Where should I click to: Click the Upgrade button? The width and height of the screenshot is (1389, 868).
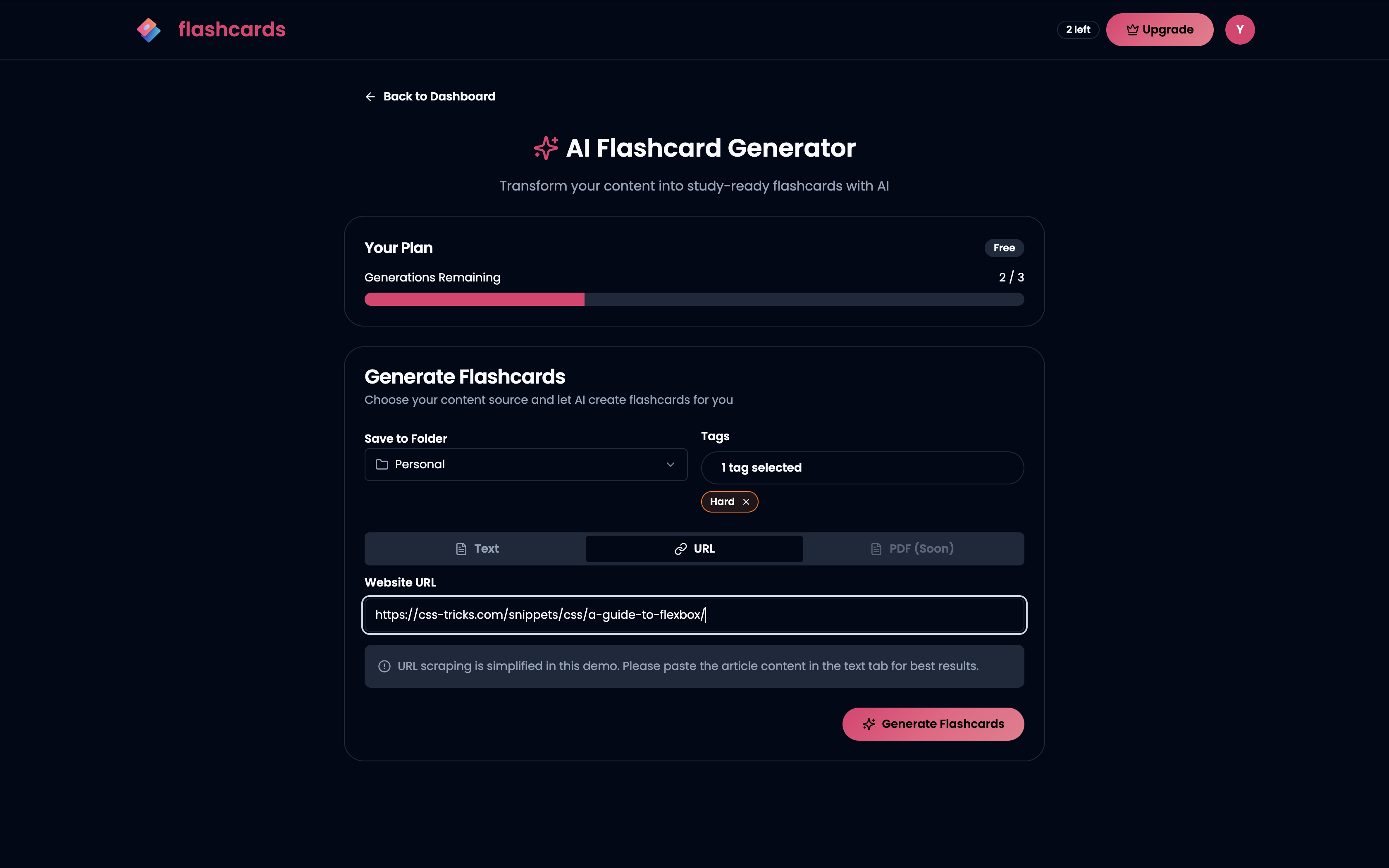tap(1160, 30)
